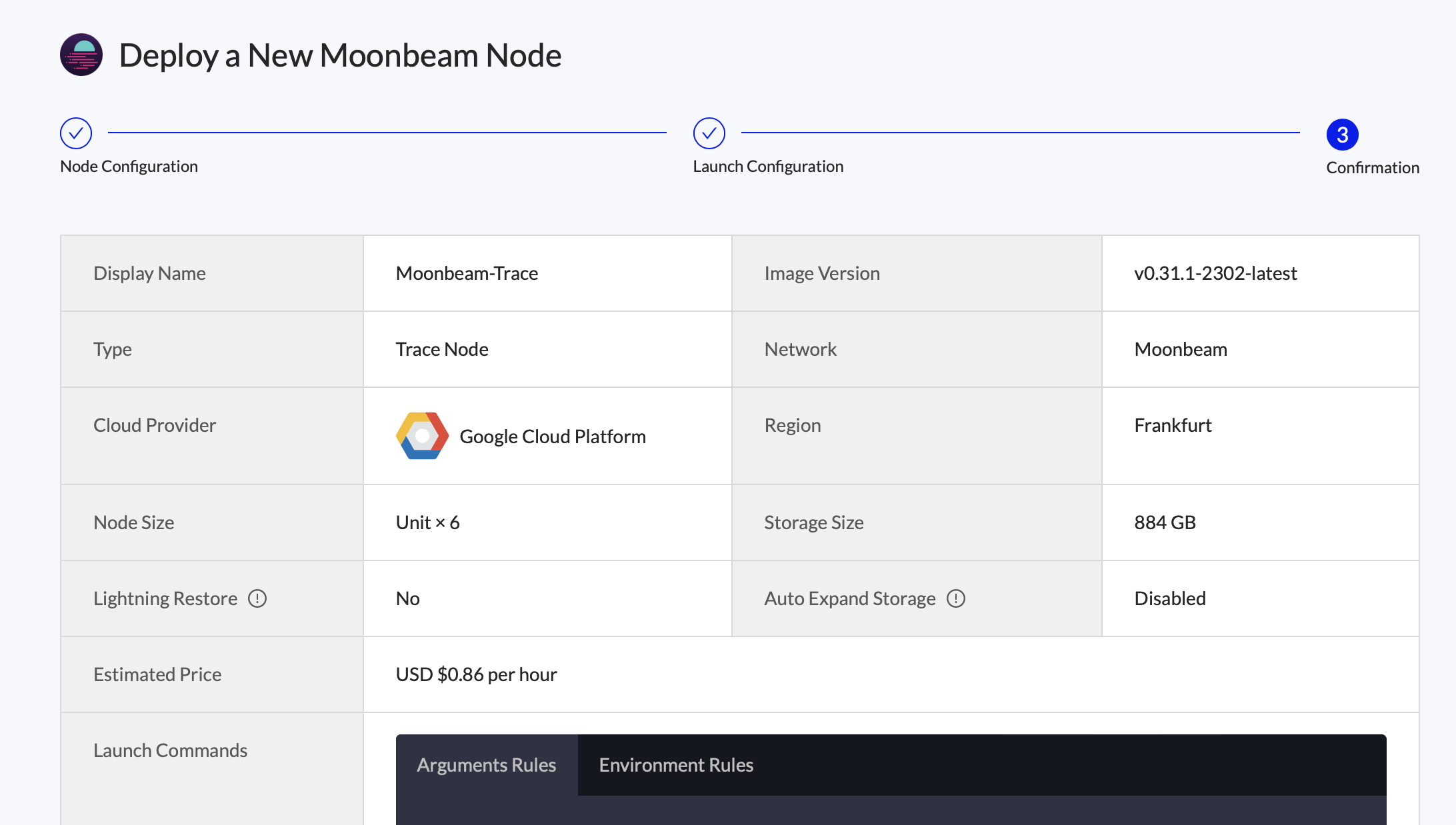Screen dimensions: 1456x825
Task: Click the Auto Expand Storage info icon
Action: (x=957, y=598)
